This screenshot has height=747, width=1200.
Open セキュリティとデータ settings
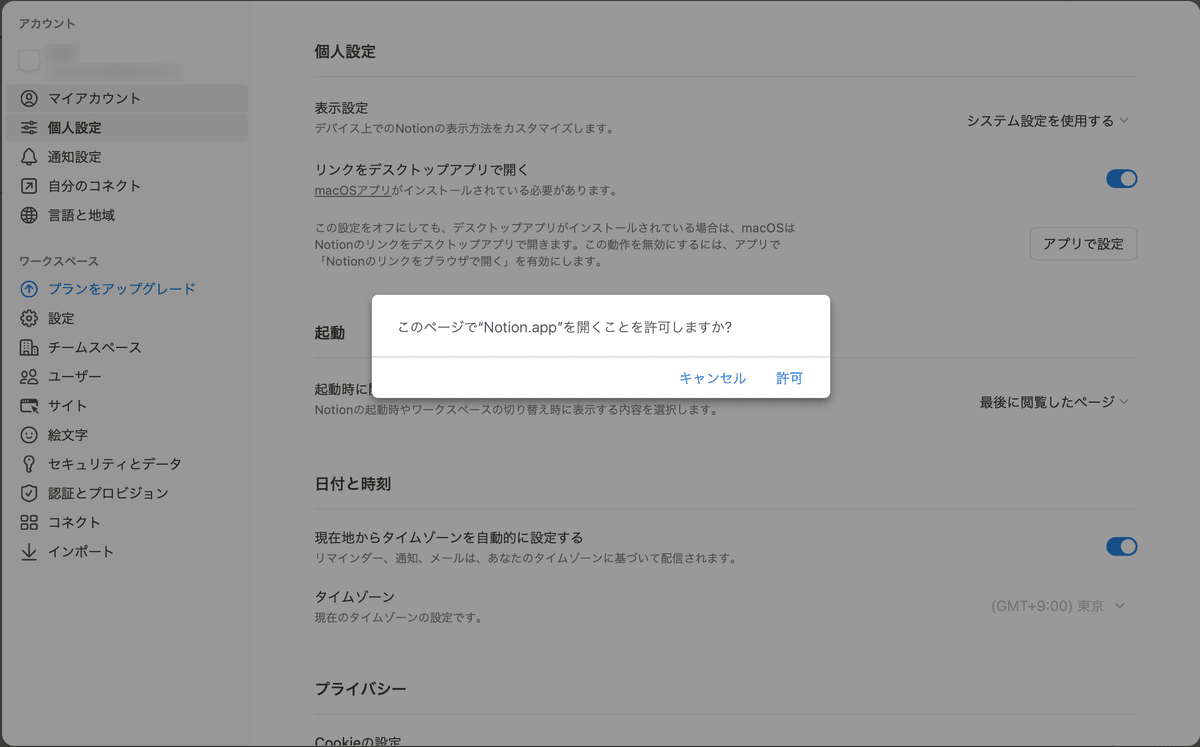pos(126,464)
